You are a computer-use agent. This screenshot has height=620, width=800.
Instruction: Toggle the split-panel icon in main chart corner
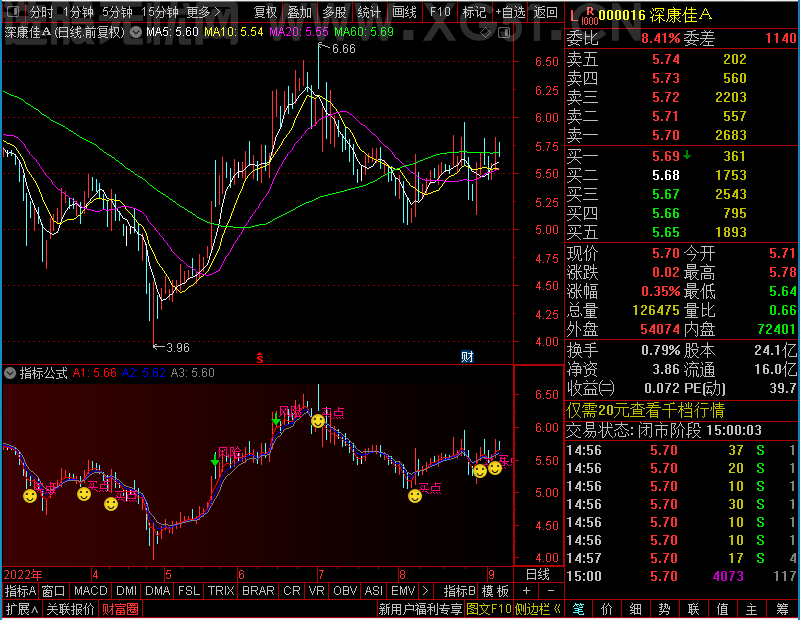(x=504, y=33)
